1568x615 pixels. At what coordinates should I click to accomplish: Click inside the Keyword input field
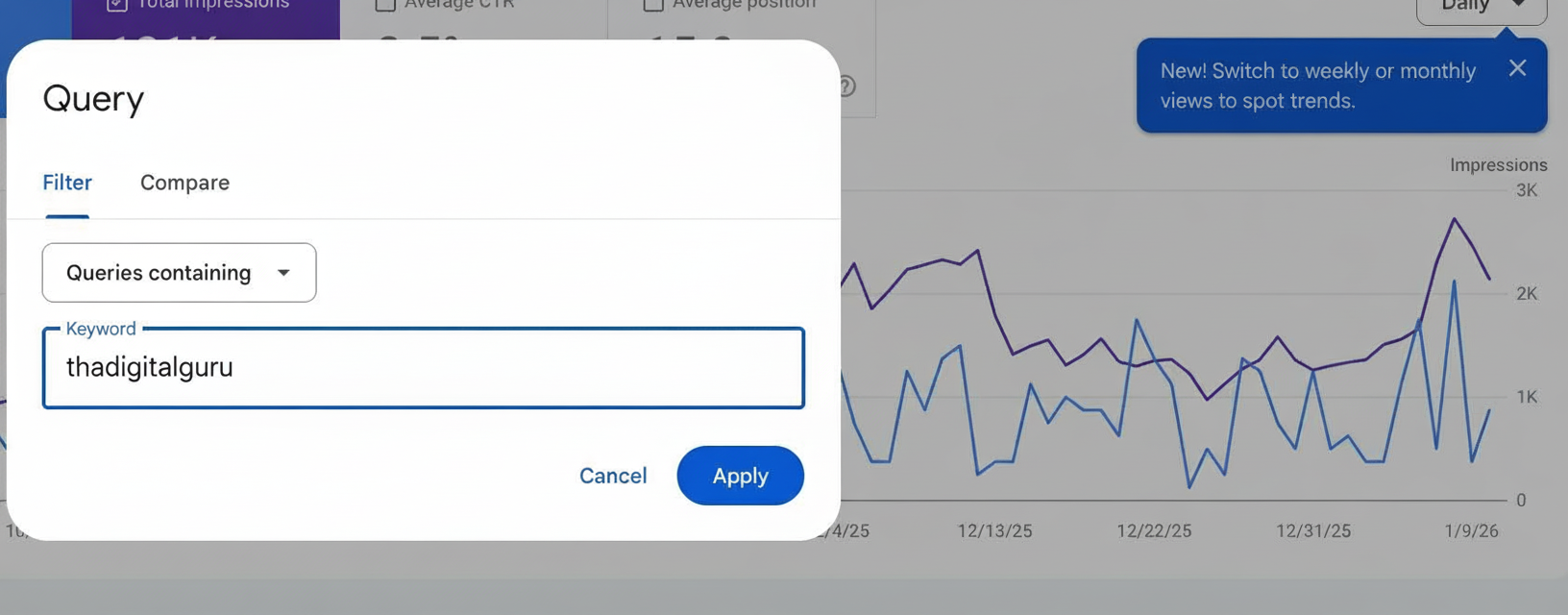(x=423, y=368)
